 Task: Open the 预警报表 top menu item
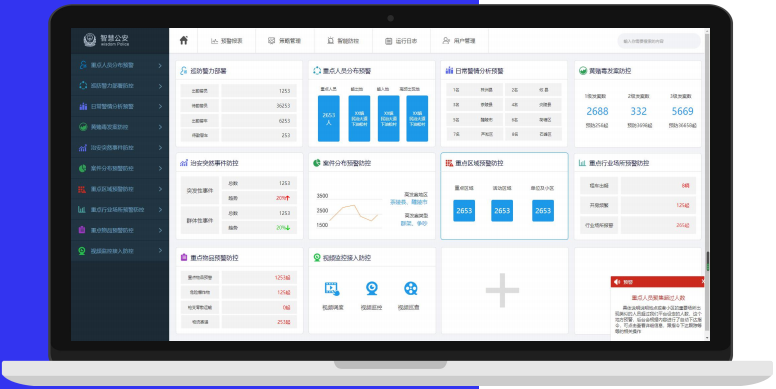227,41
